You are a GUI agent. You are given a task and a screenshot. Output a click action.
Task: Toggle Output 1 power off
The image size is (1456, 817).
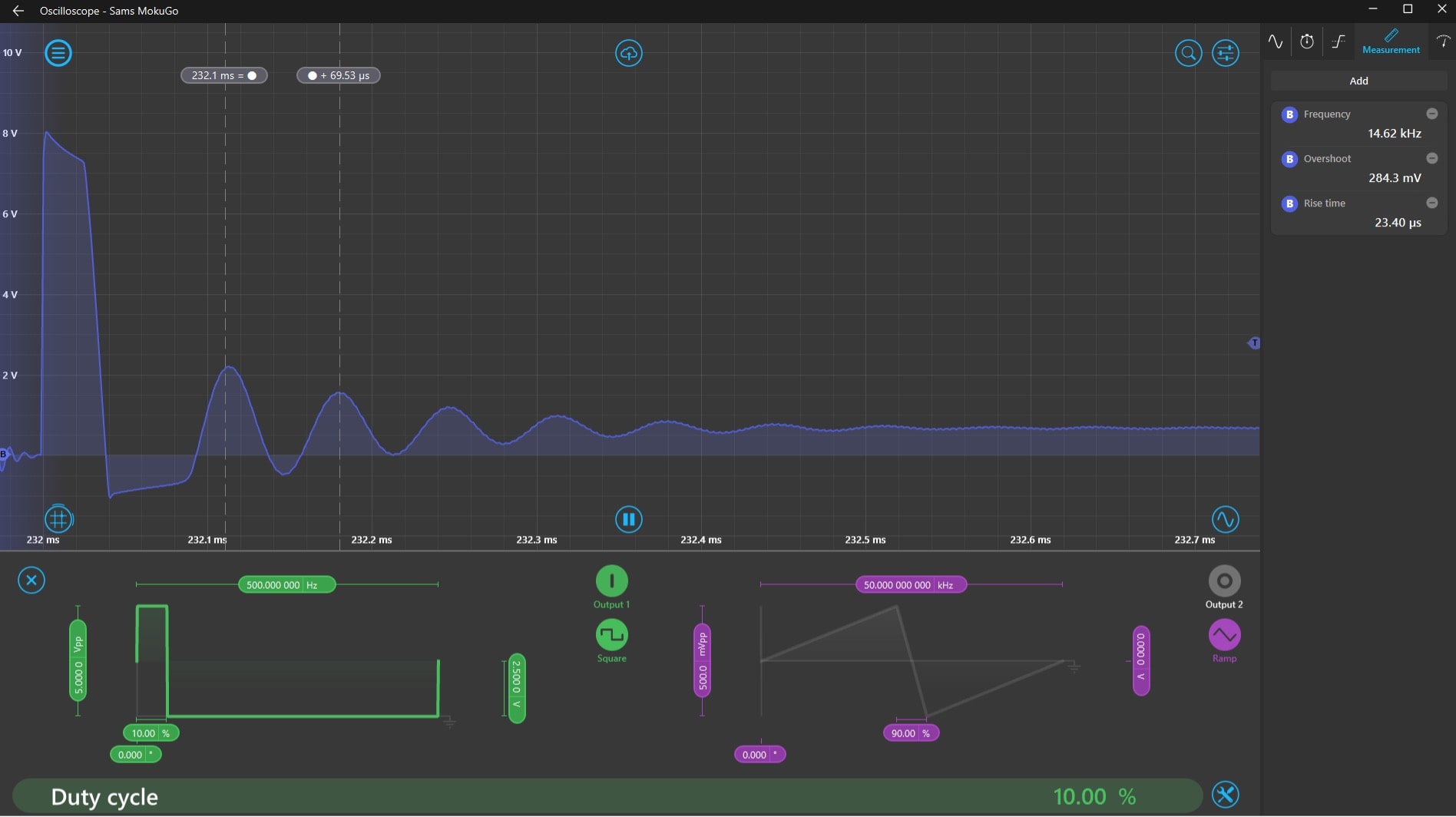click(611, 580)
